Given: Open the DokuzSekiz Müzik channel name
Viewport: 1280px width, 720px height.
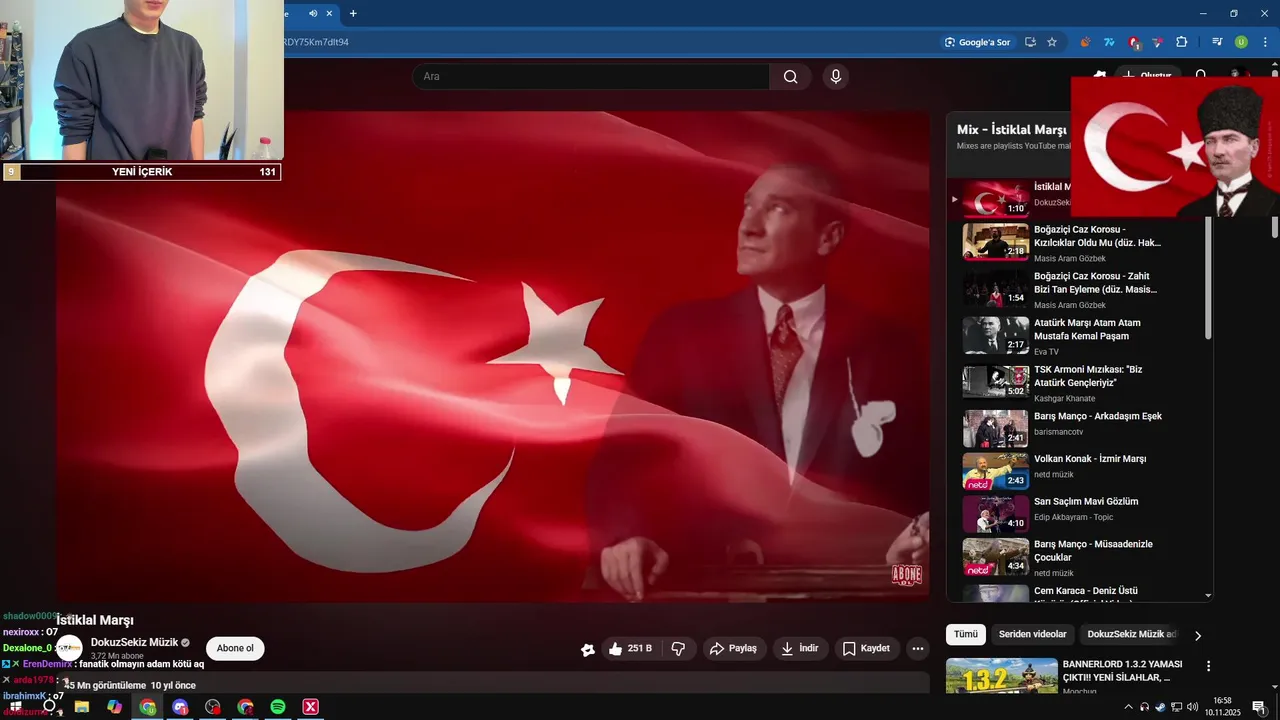Looking at the screenshot, I should coord(134,642).
